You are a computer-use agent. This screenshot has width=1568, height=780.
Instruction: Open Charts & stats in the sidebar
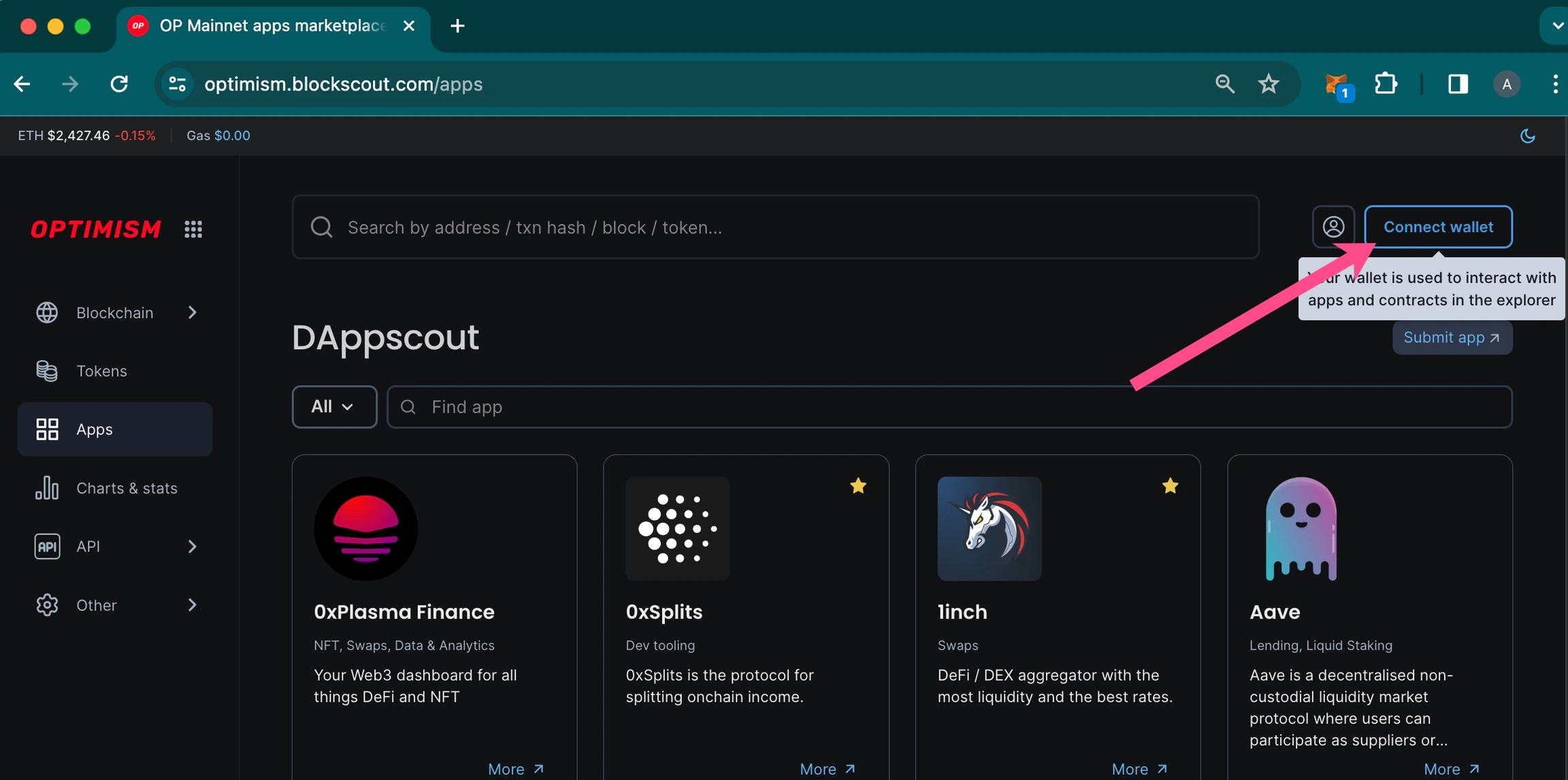coord(127,488)
